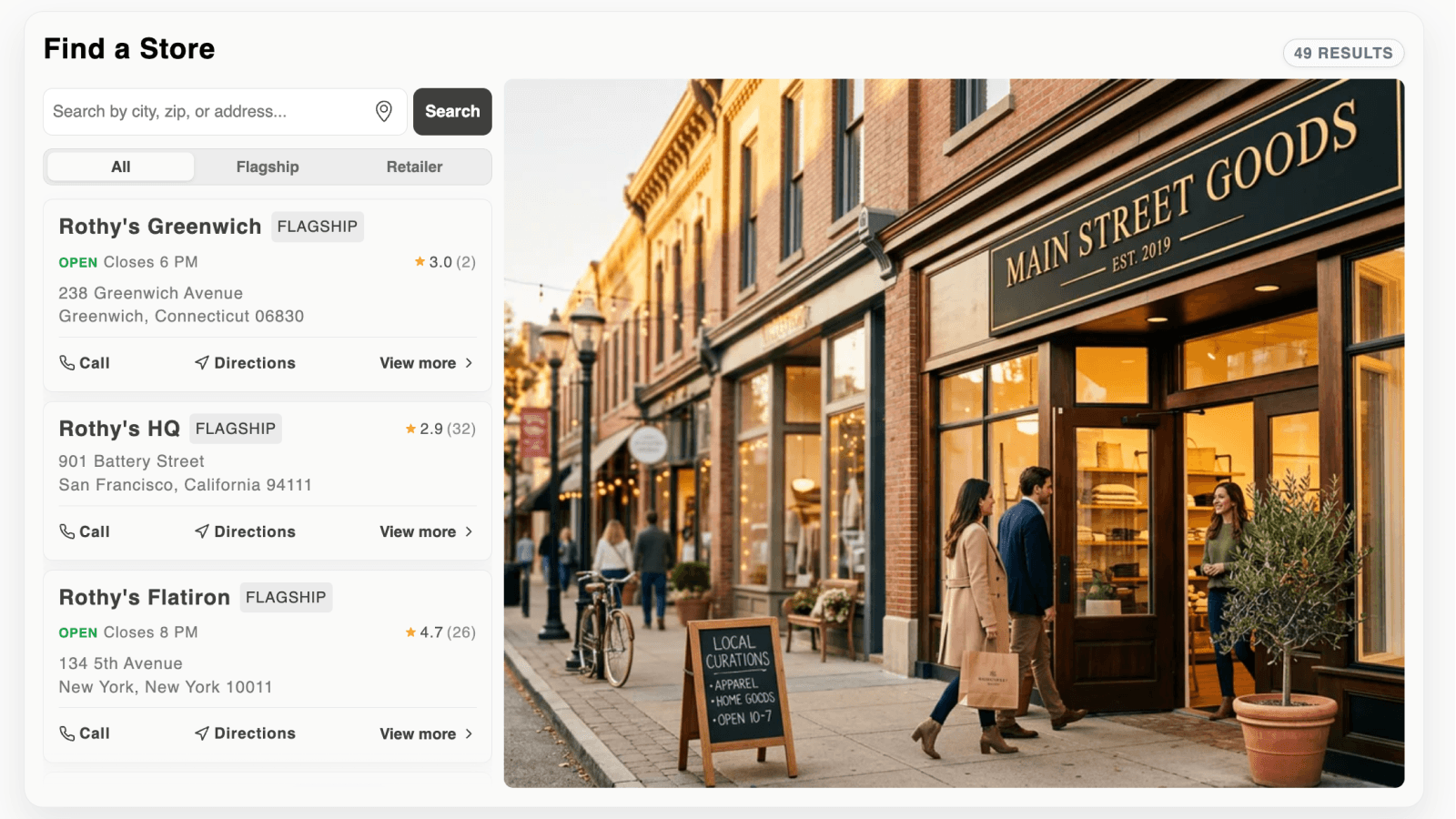The height and width of the screenshot is (819, 1456).
Task: Click the Find a Store heading
Action: point(129,49)
